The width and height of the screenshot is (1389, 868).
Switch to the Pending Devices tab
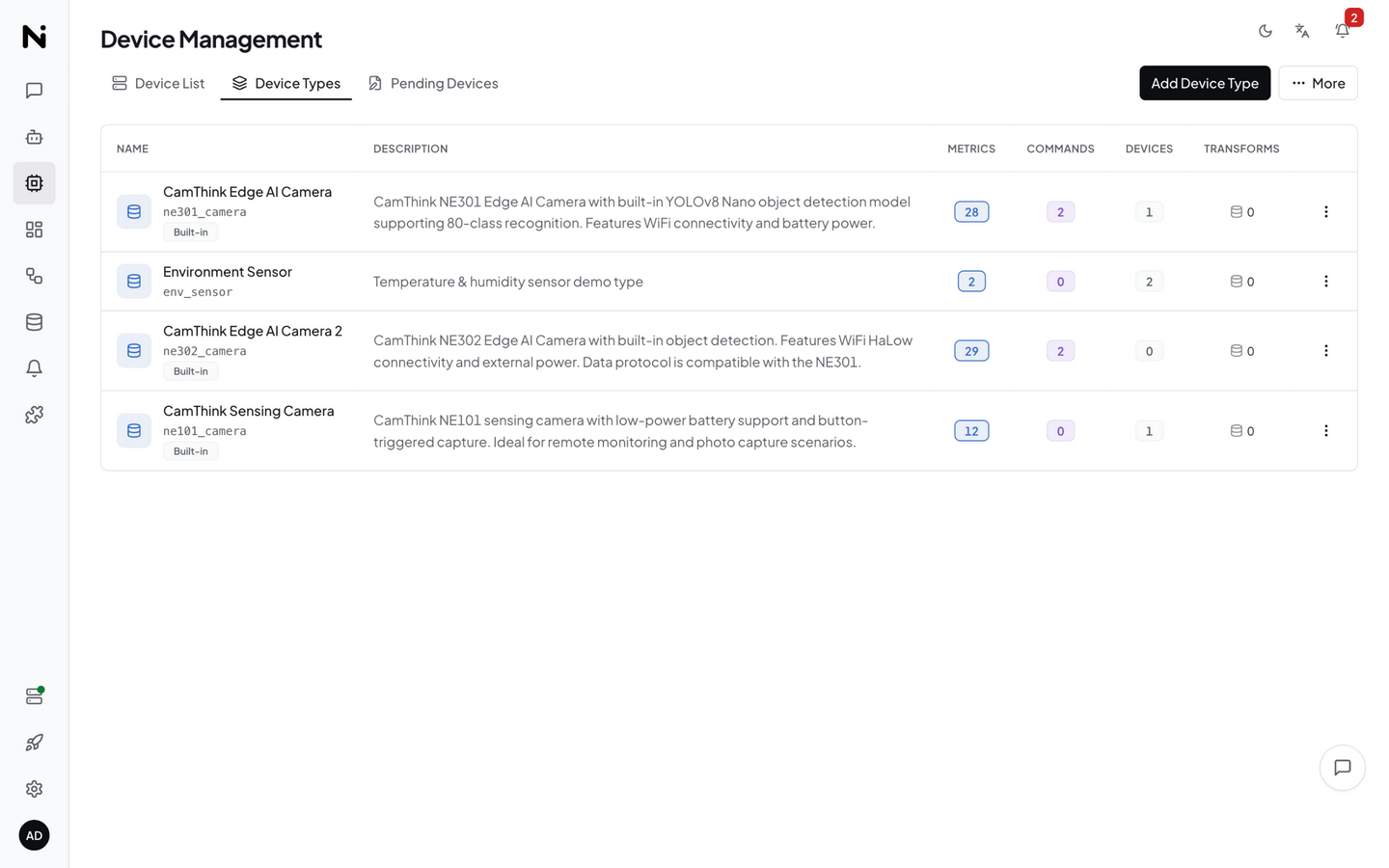coord(433,83)
